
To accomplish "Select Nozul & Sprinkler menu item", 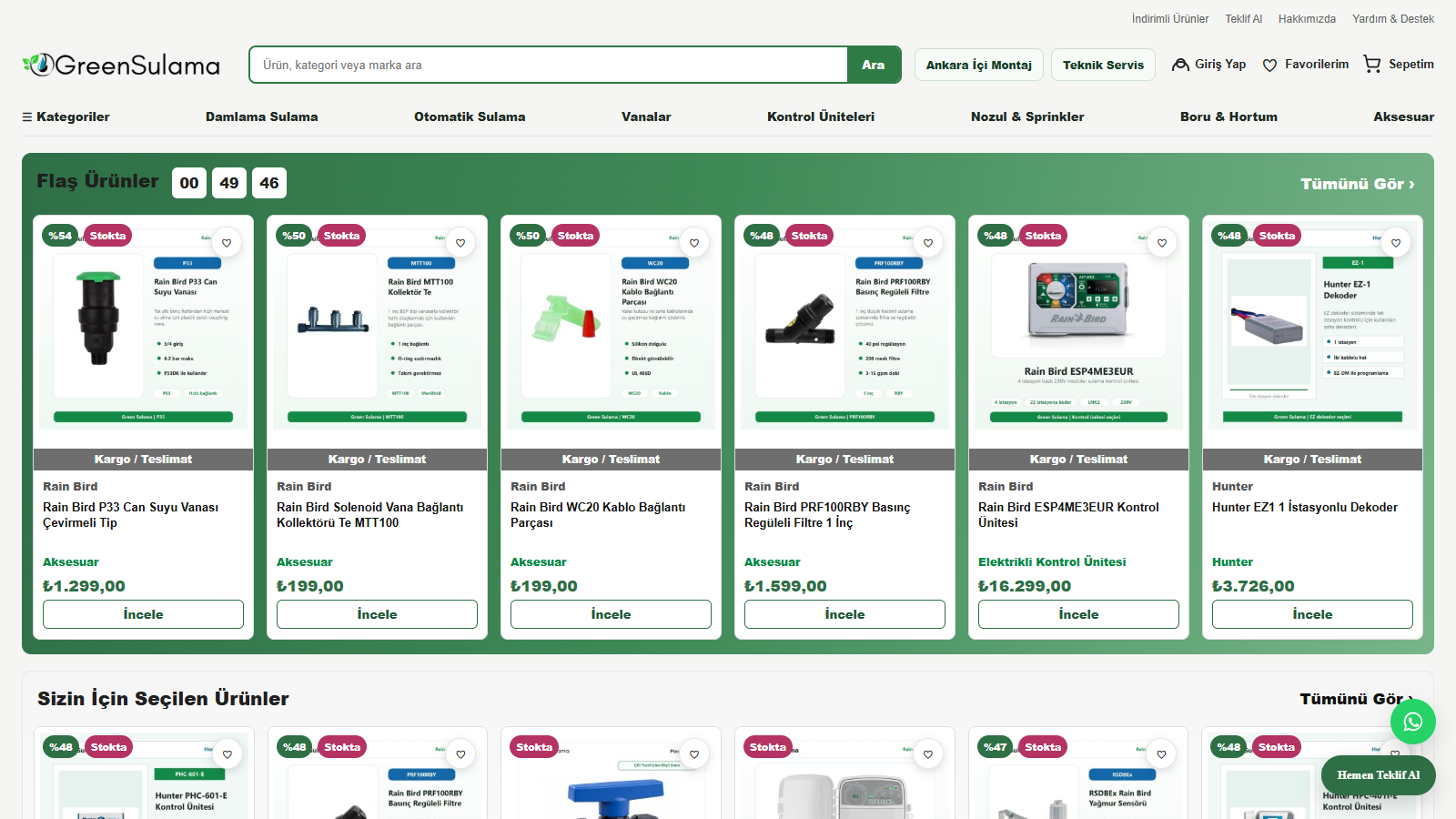I will [1027, 116].
